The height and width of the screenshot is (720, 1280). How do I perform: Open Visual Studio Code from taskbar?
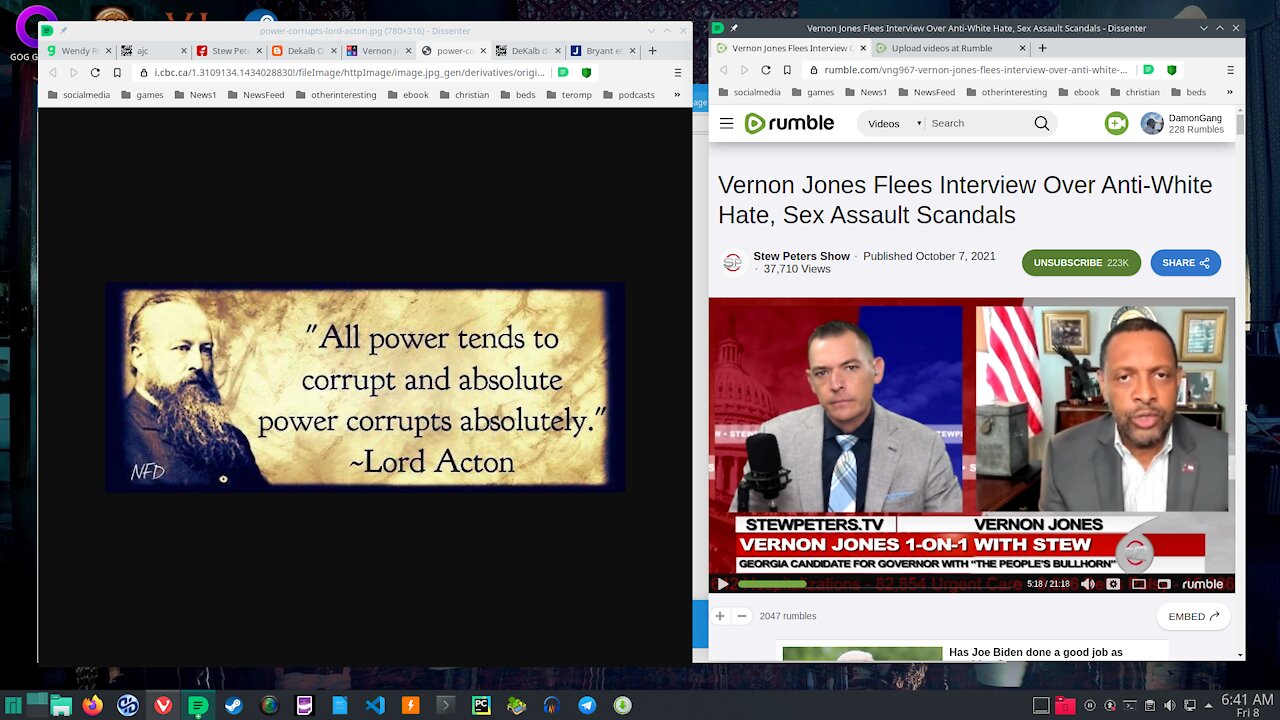[375, 705]
